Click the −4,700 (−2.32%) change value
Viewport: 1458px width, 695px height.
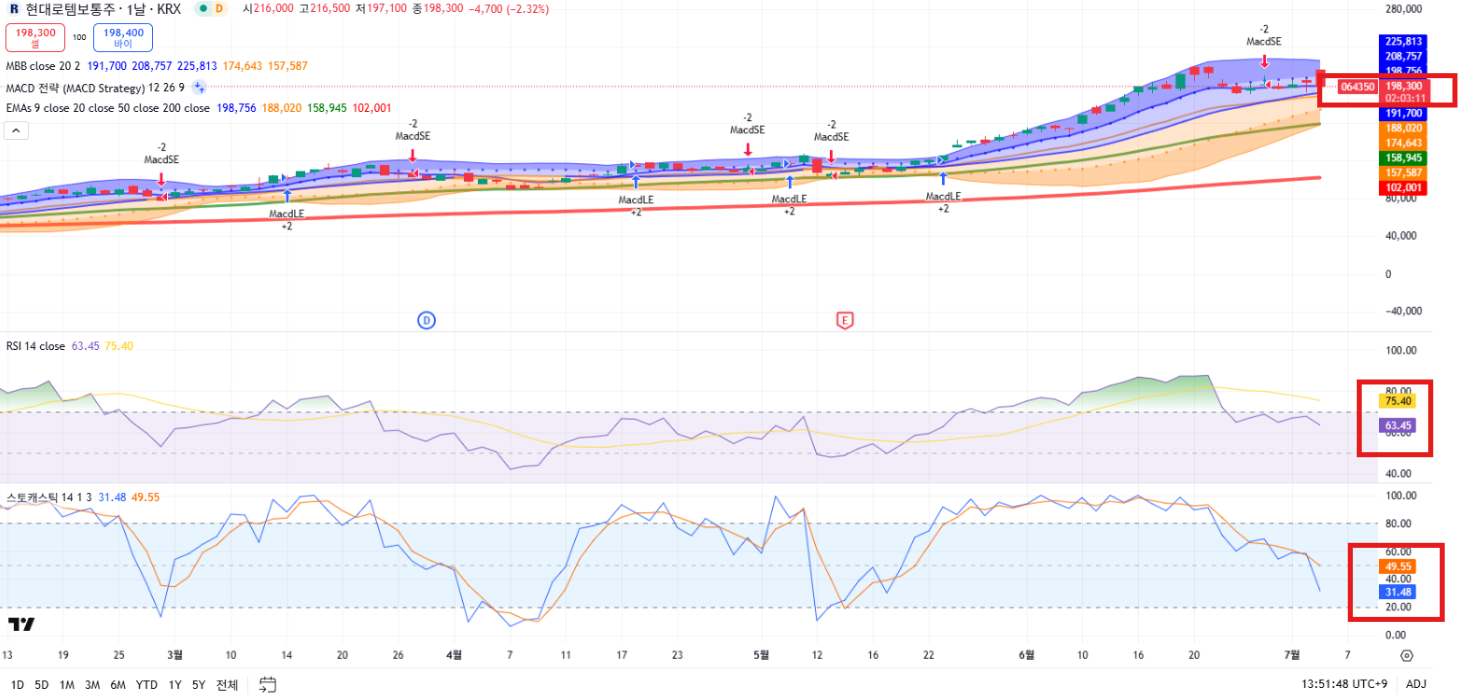[509, 8]
